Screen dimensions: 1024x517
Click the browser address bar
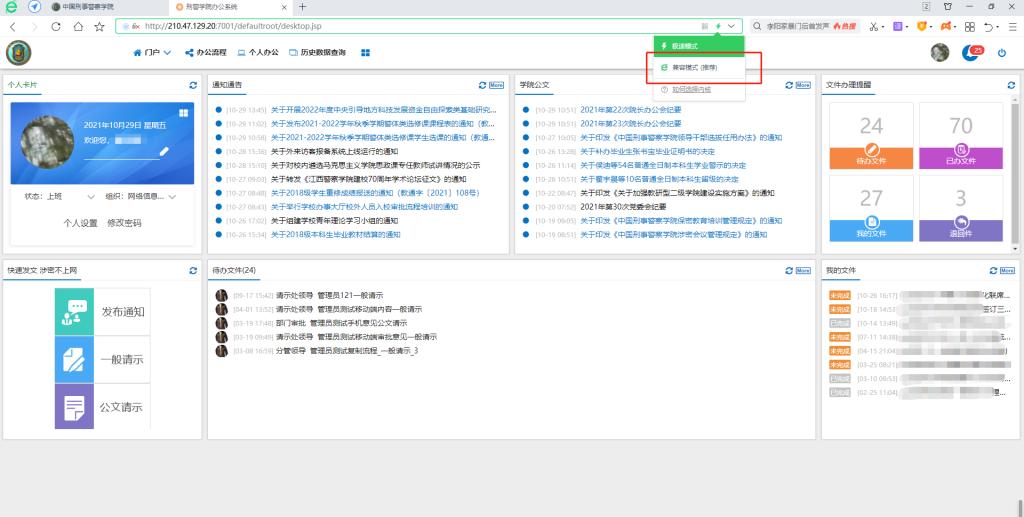[400, 26]
